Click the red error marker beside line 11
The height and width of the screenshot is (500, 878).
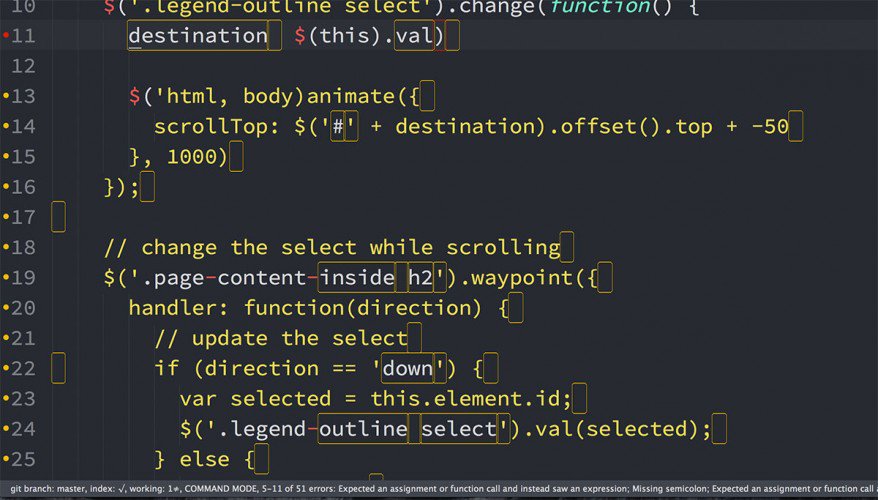click(6, 36)
